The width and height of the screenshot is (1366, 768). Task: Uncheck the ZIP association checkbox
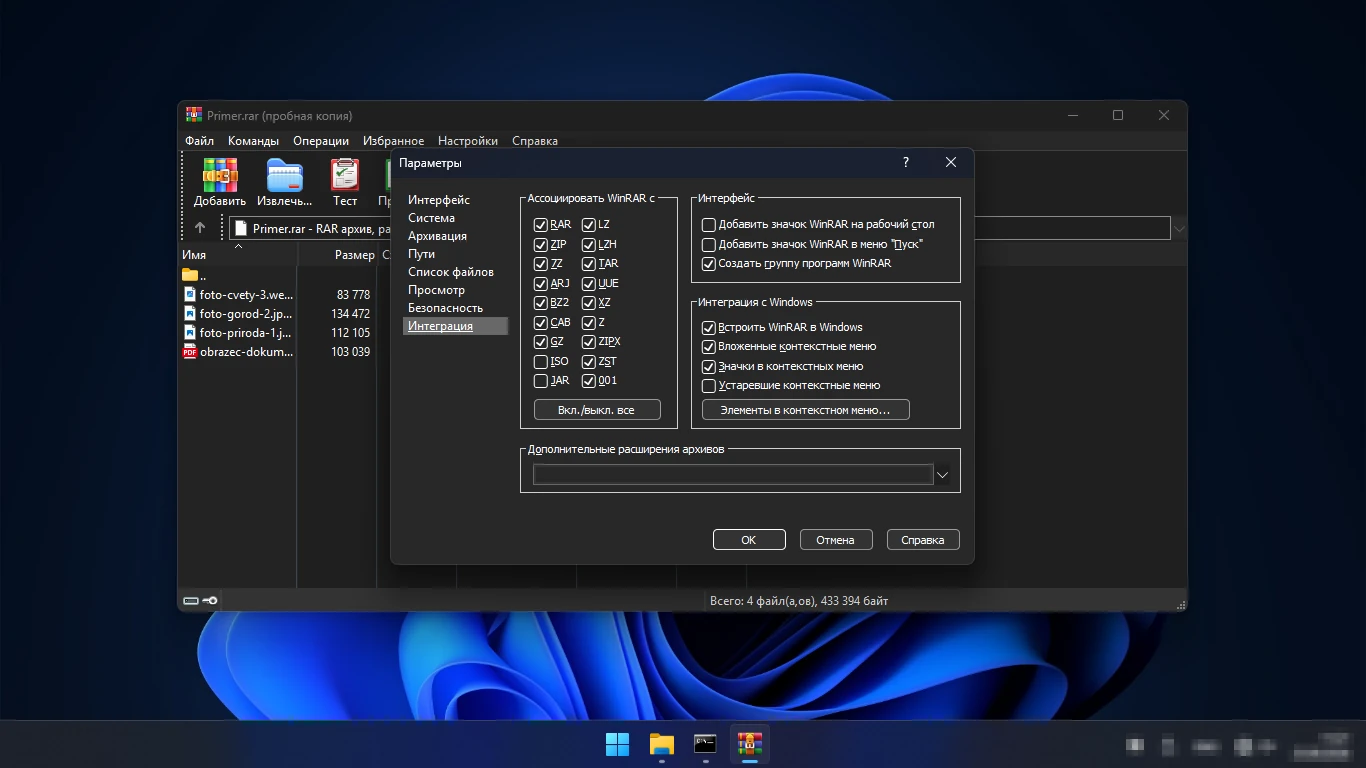click(541, 244)
